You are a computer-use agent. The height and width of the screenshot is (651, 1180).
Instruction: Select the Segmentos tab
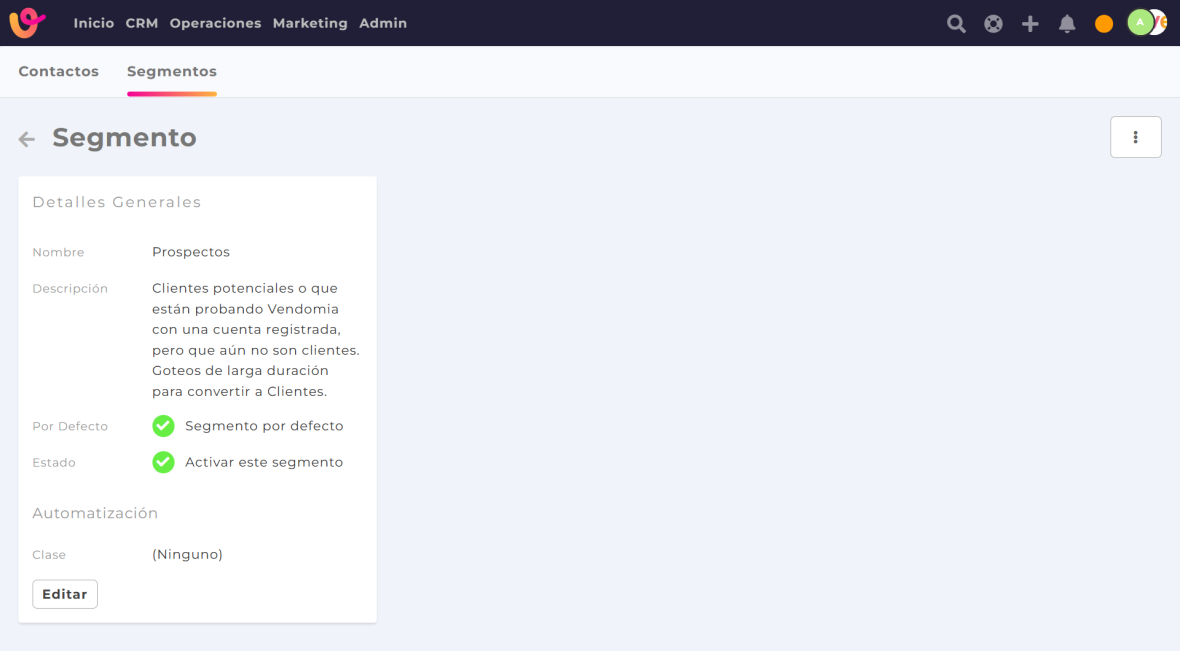click(172, 72)
